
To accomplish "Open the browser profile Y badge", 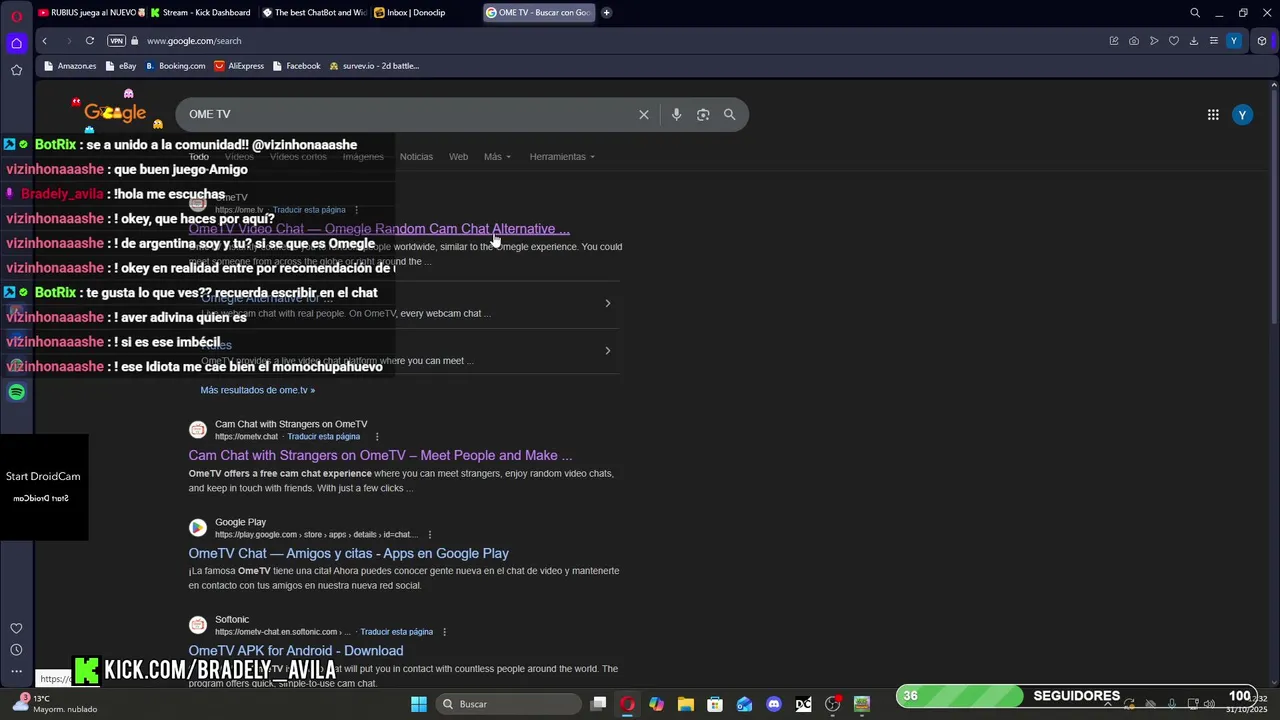I will (x=1234, y=41).
